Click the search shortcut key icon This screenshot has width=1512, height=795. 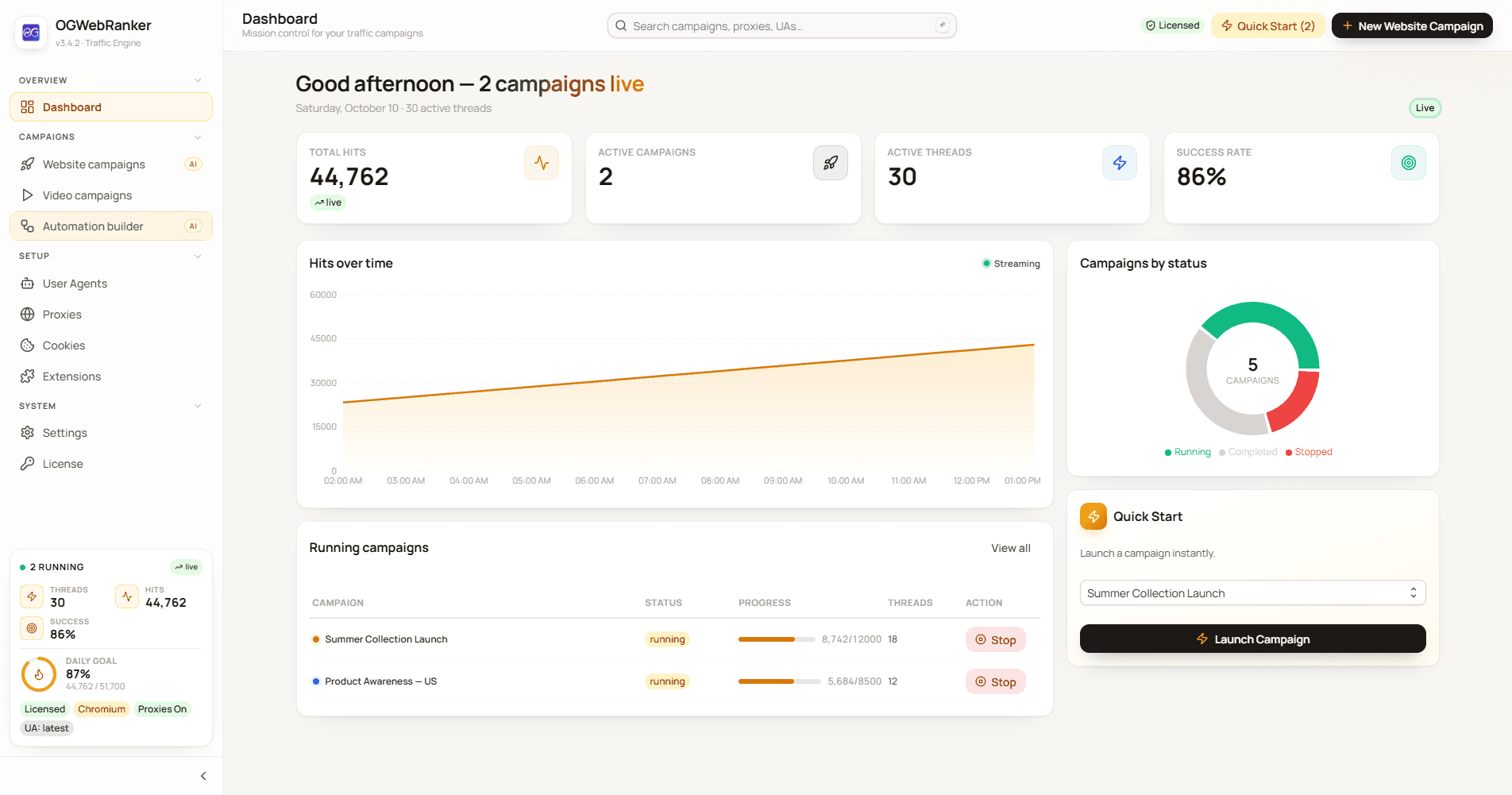(943, 25)
